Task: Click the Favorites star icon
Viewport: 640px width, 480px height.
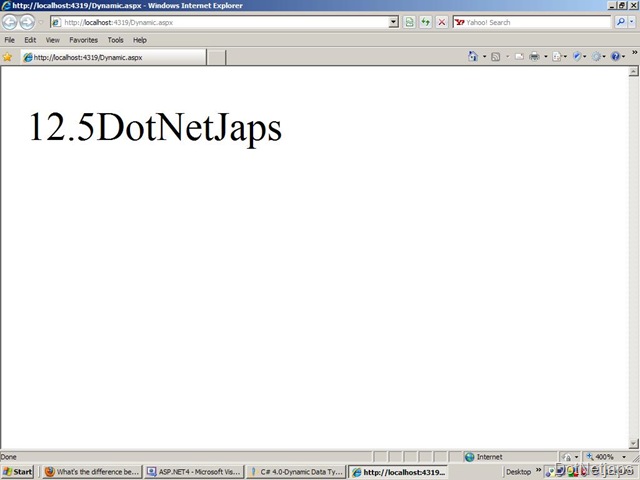Action: (7, 57)
